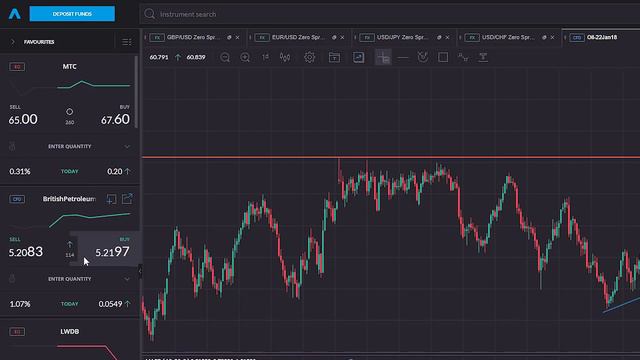Image resolution: width=640 pixels, height=360 pixels.
Task: Click the MTC spread value 260
Action: click(69, 122)
